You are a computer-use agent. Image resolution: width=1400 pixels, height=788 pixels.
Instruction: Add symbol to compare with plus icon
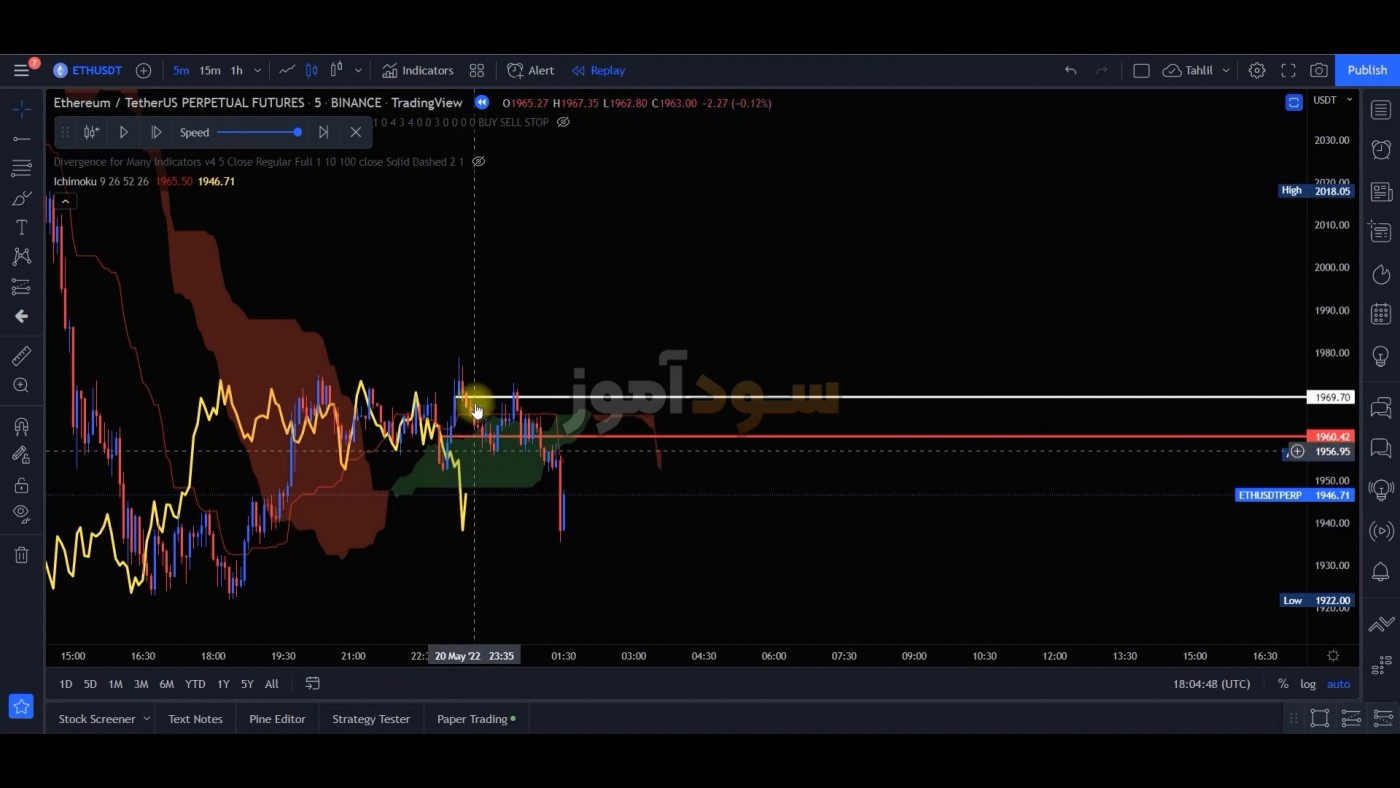(143, 70)
